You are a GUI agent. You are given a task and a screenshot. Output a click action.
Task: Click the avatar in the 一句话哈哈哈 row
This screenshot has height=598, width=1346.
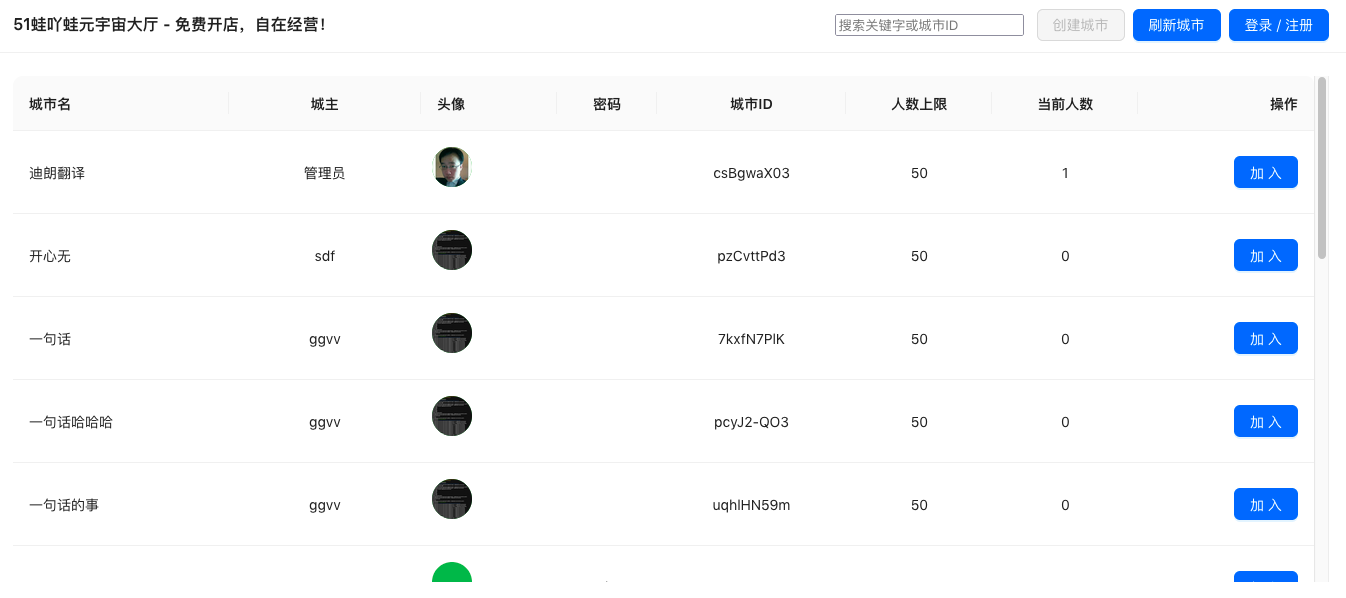[x=452, y=416]
